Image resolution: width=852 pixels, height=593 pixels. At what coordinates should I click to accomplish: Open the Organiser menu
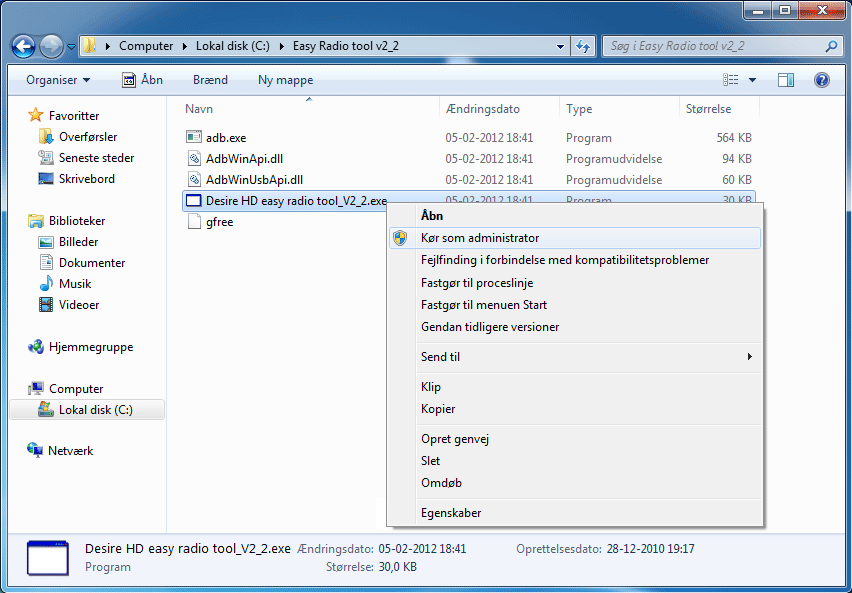(58, 80)
